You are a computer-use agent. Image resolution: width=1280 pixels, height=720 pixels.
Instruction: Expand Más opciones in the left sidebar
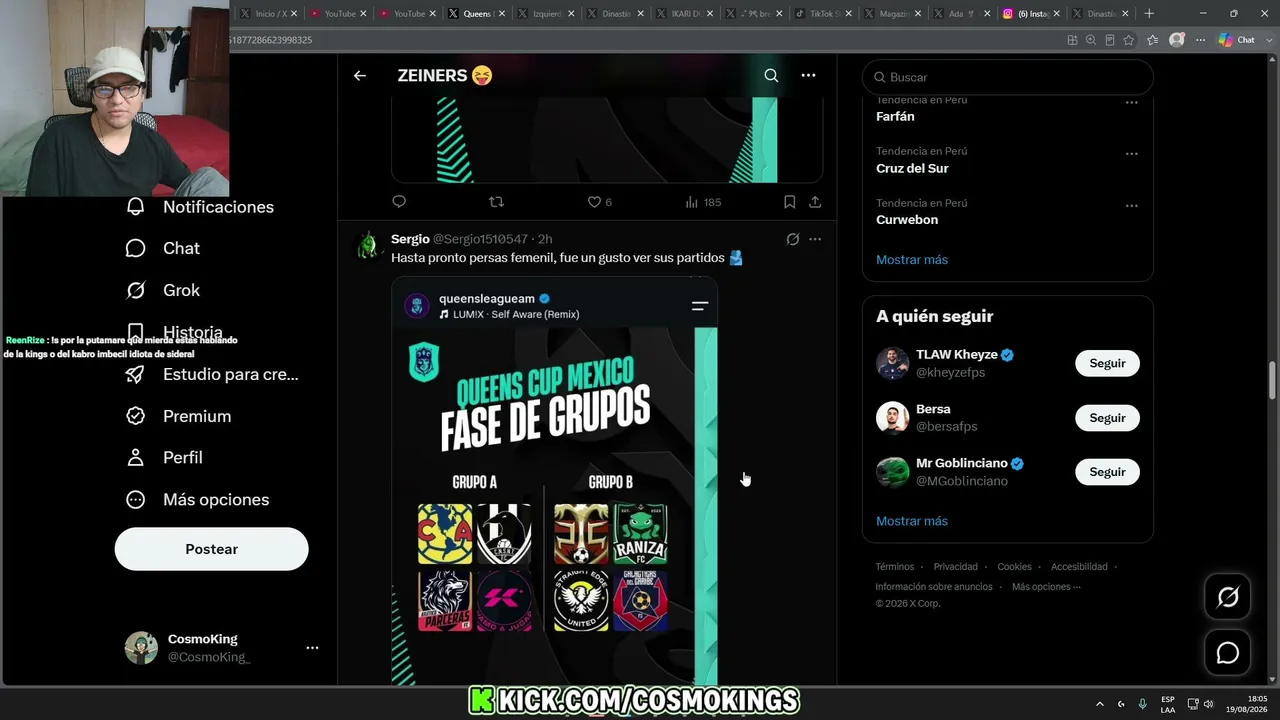(197, 499)
